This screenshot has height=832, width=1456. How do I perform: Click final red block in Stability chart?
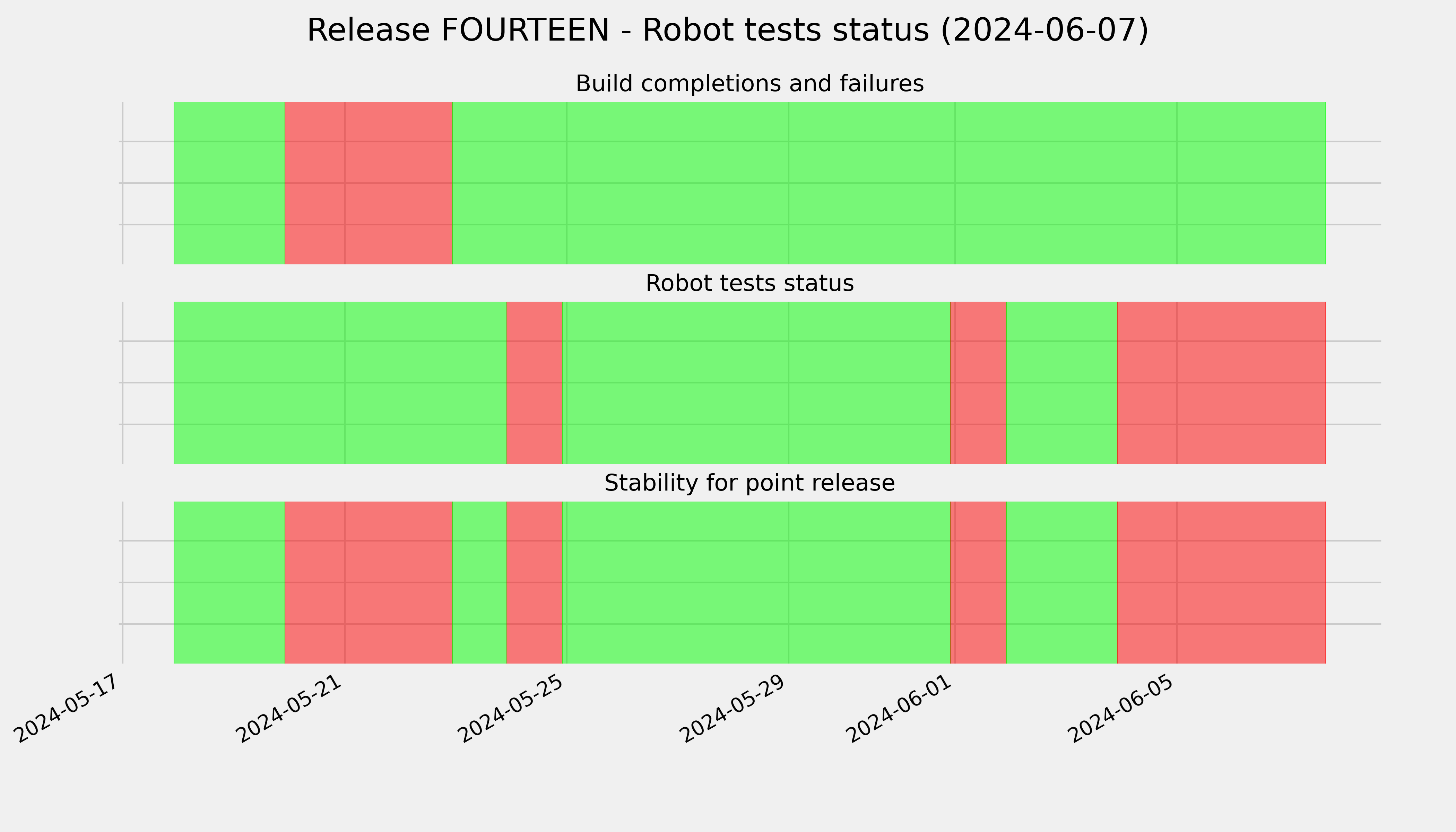pyautogui.click(x=1221, y=582)
